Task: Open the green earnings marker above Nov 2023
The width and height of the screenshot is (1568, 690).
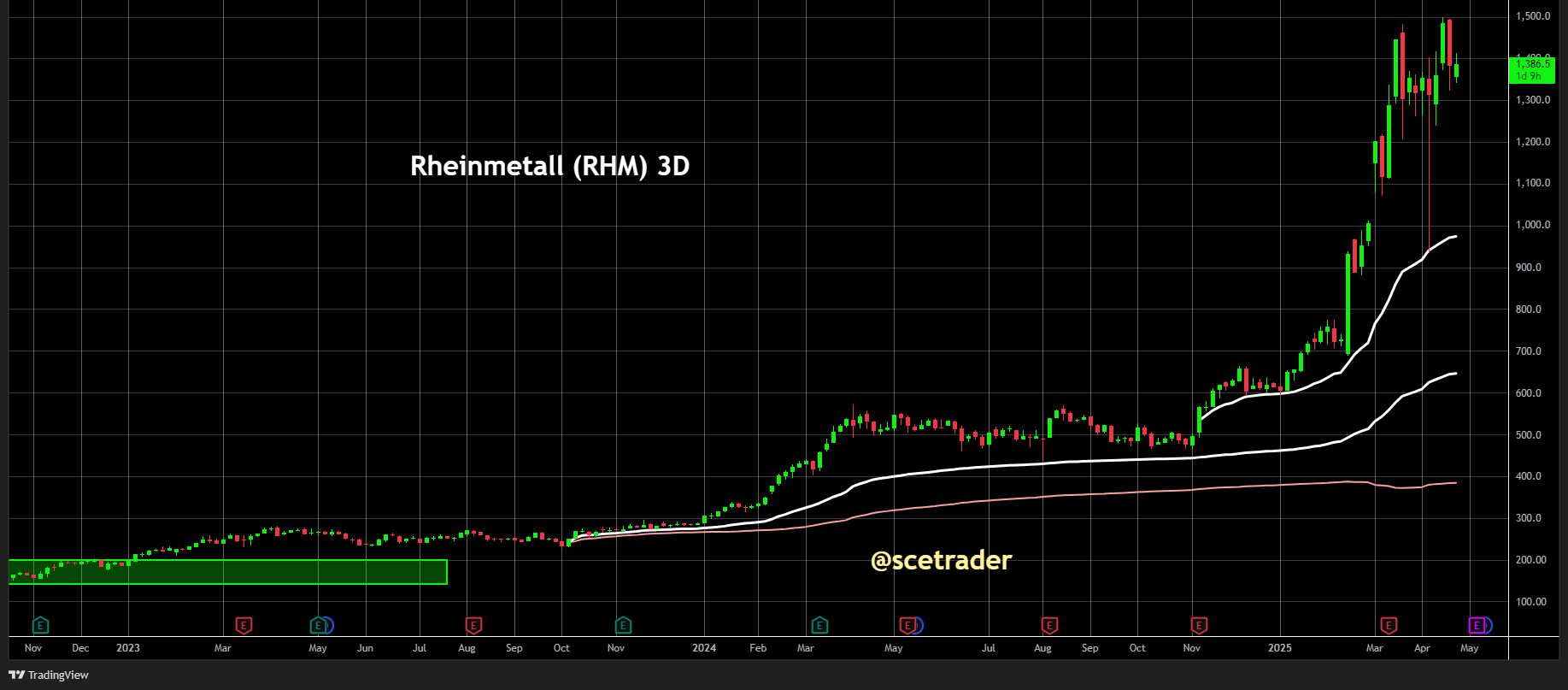Action: click(623, 625)
